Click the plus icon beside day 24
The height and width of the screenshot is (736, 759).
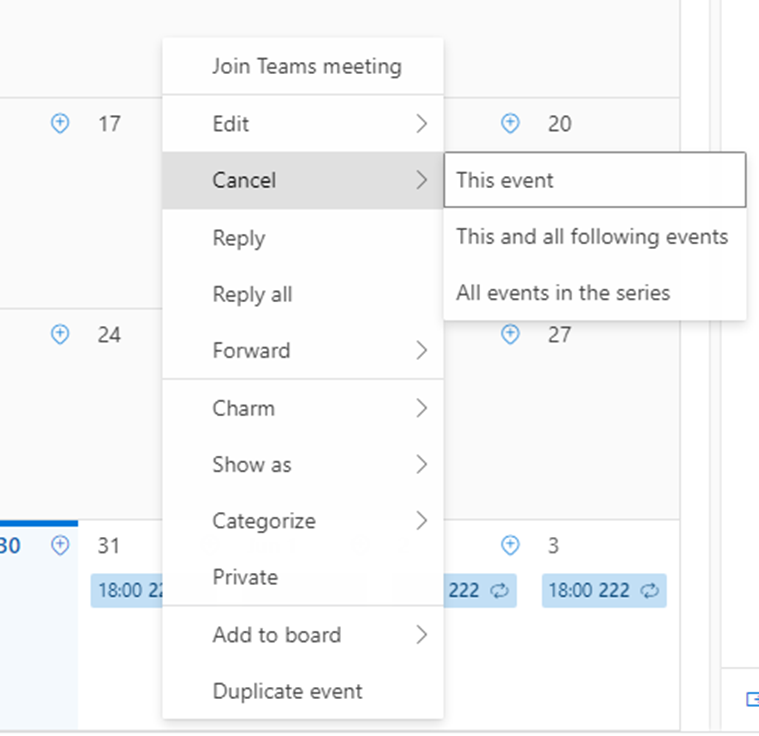pyautogui.click(x=60, y=334)
